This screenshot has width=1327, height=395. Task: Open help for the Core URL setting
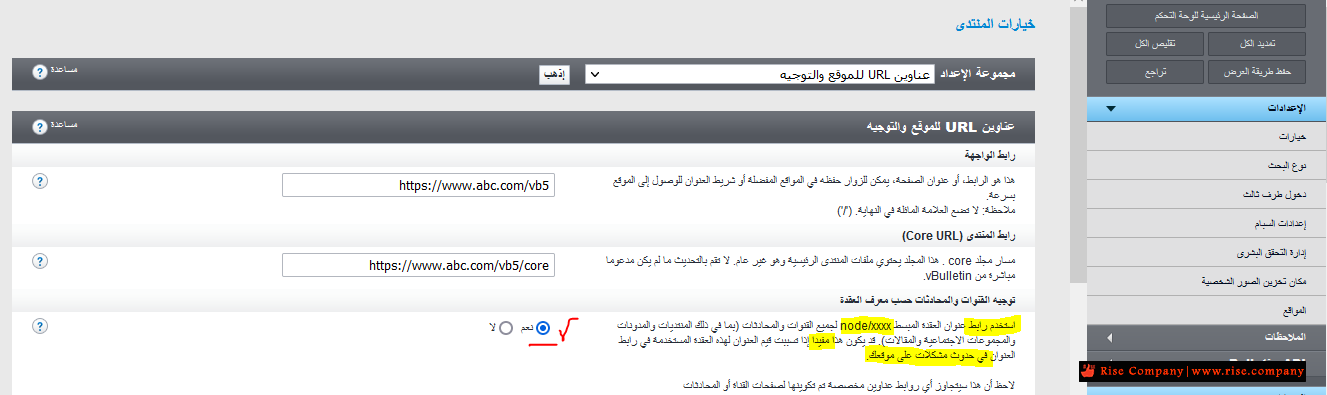tap(40, 260)
